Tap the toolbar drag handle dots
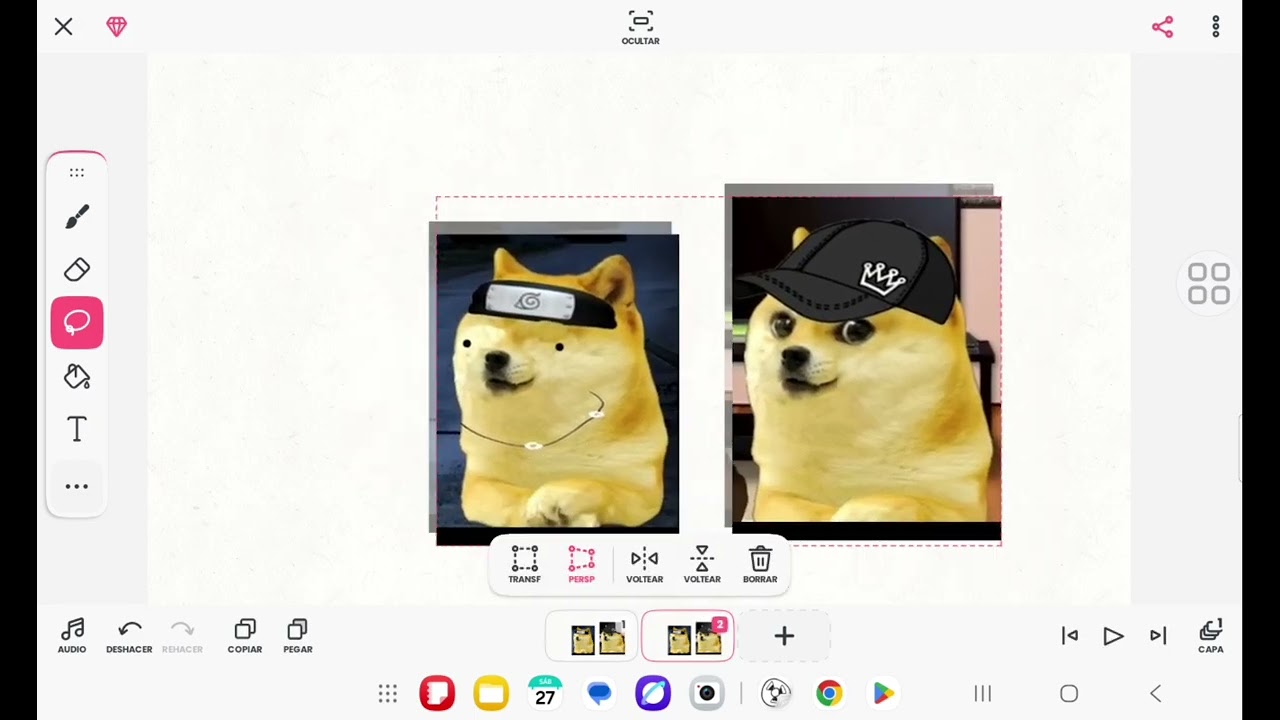This screenshot has width=1280, height=720. (77, 173)
